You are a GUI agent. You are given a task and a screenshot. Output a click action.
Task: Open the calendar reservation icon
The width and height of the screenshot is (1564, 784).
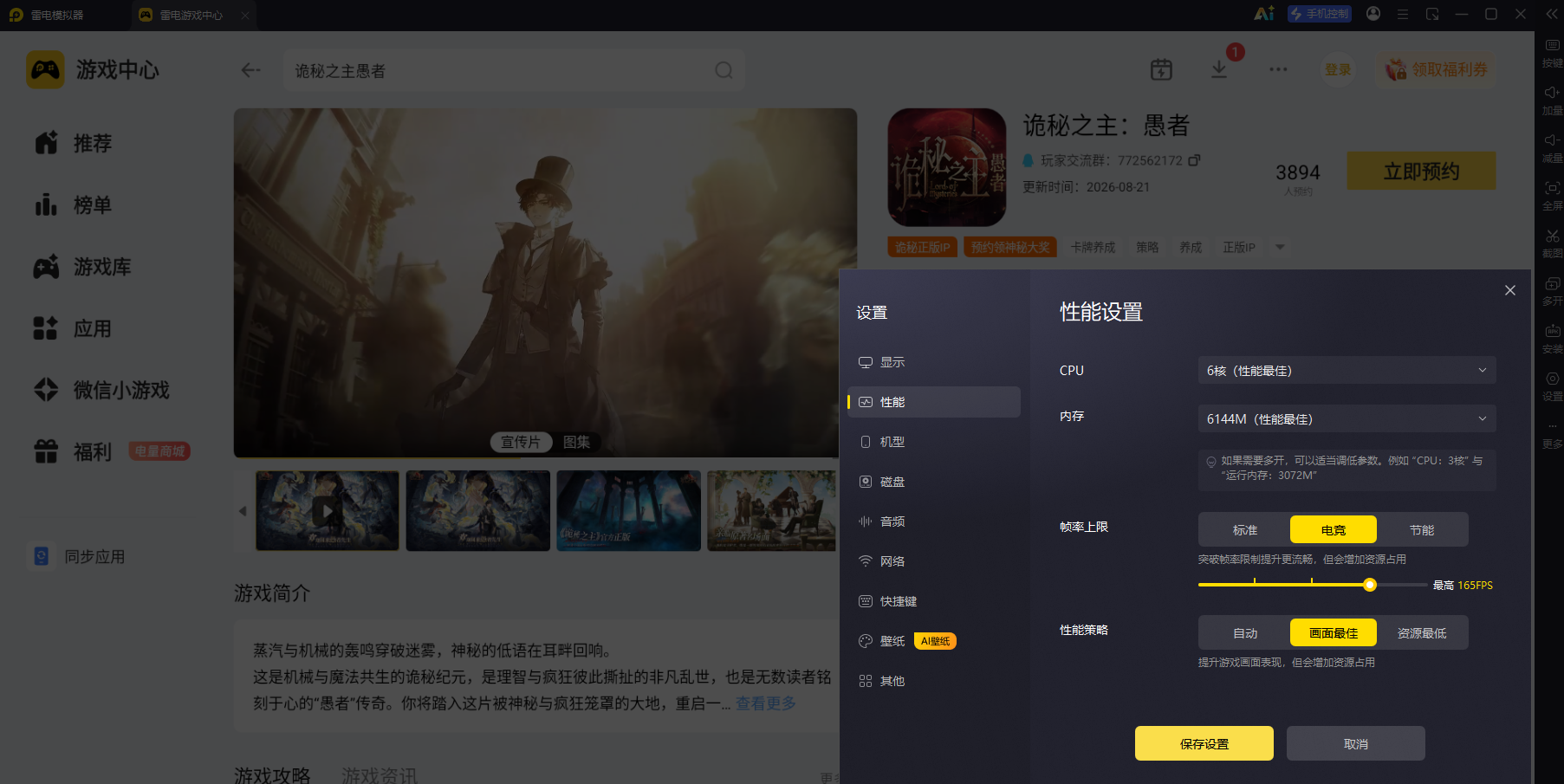[x=1161, y=69]
